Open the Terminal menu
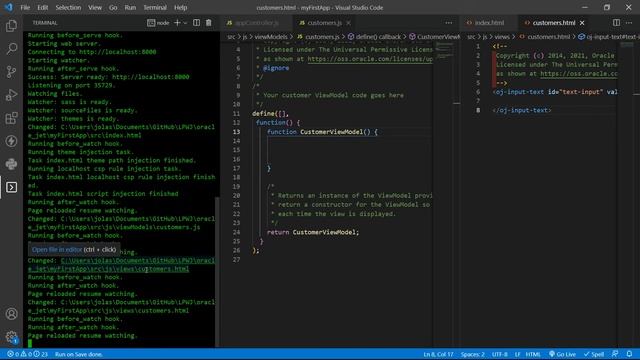 (x=155, y=7)
